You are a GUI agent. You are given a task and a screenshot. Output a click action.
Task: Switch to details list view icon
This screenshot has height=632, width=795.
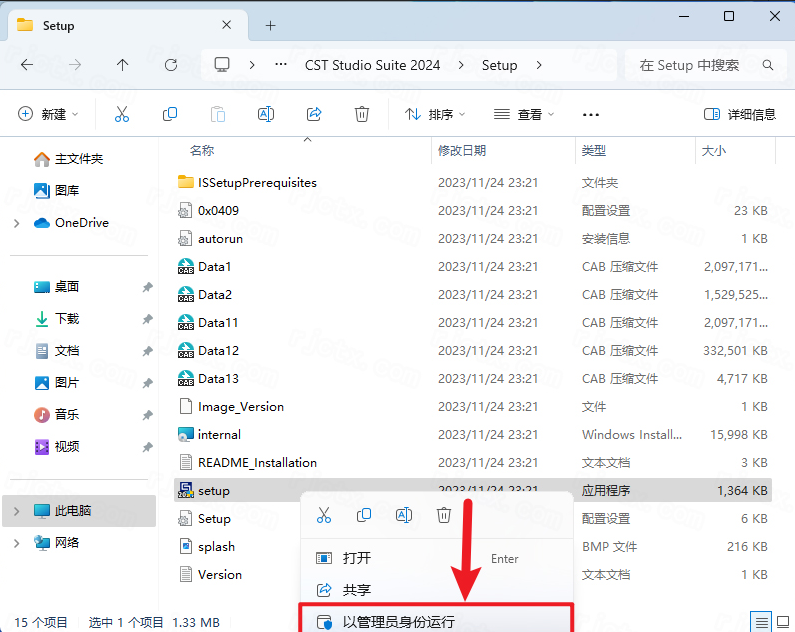pyautogui.click(x=762, y=622)
